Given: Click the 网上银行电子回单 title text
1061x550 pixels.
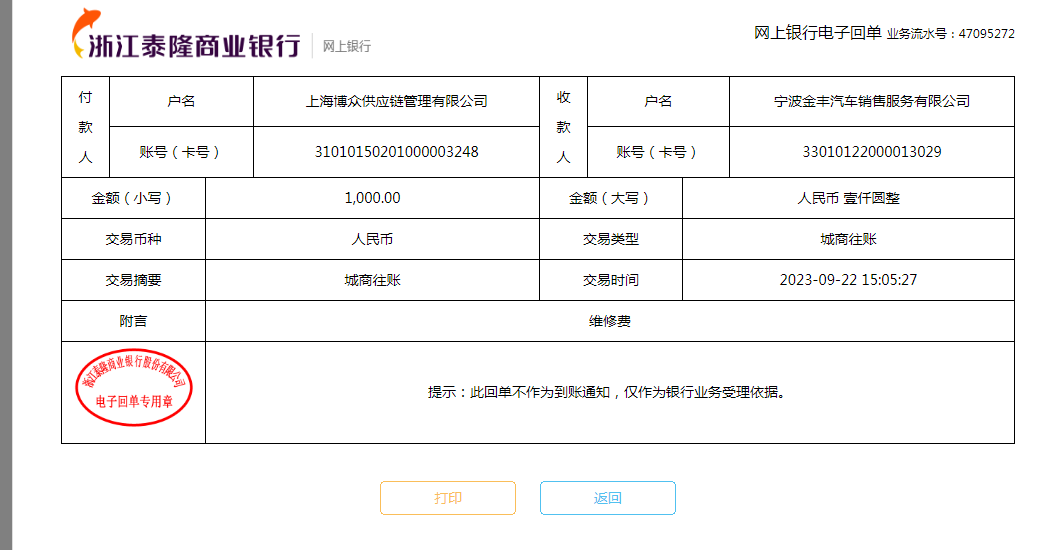Looking at the screenshot, I should (x=817, y=33).
